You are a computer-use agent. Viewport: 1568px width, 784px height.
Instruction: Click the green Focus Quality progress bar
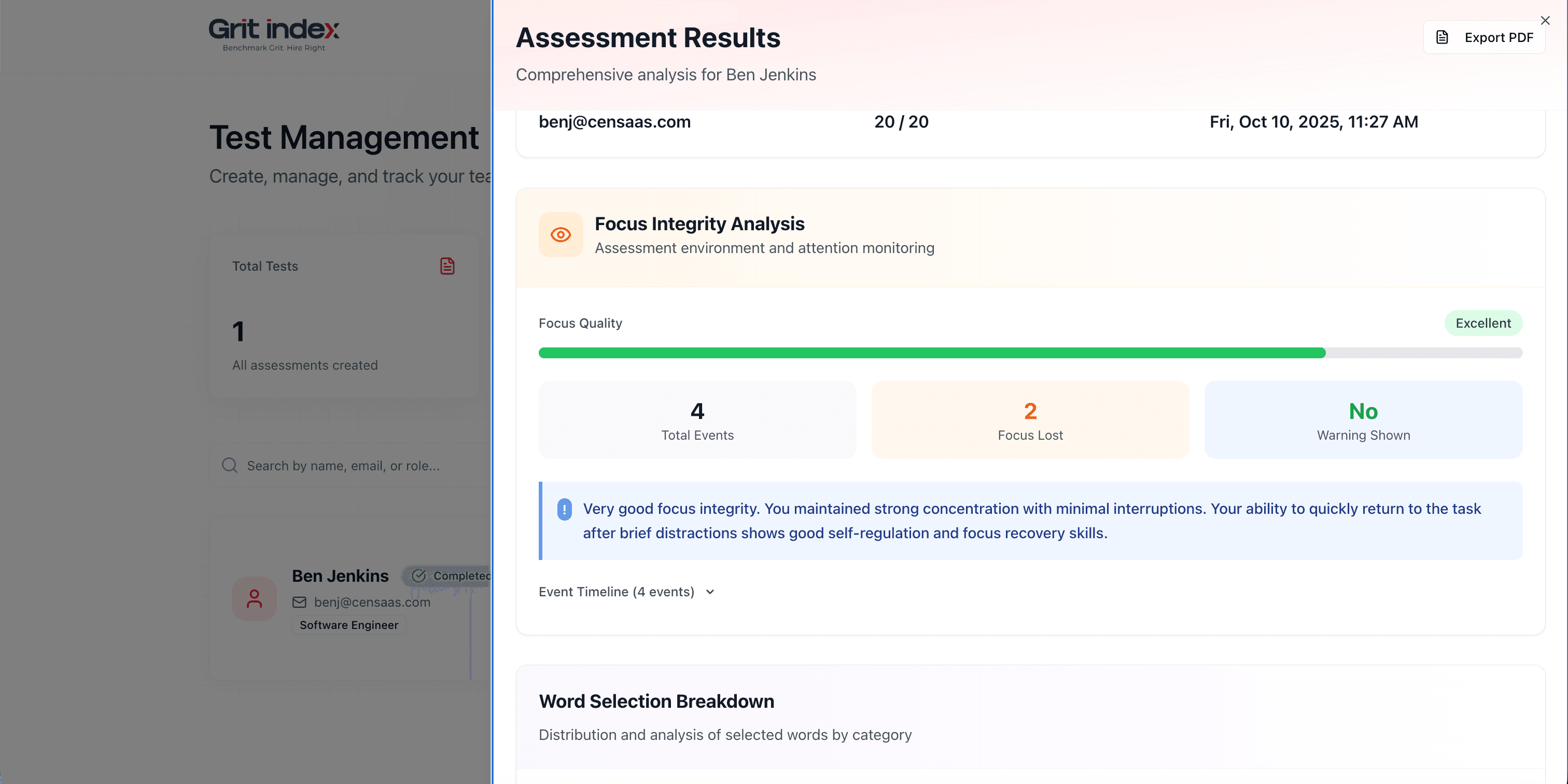[931, 353]
